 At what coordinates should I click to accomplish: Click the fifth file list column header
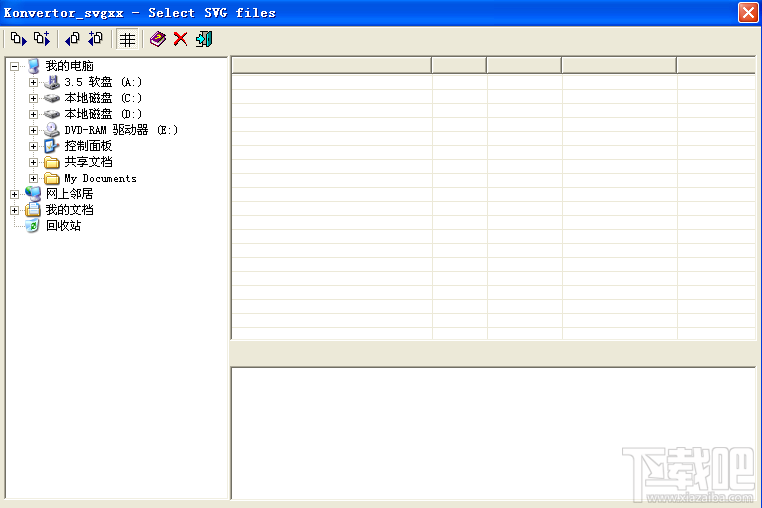coord(716,65)
